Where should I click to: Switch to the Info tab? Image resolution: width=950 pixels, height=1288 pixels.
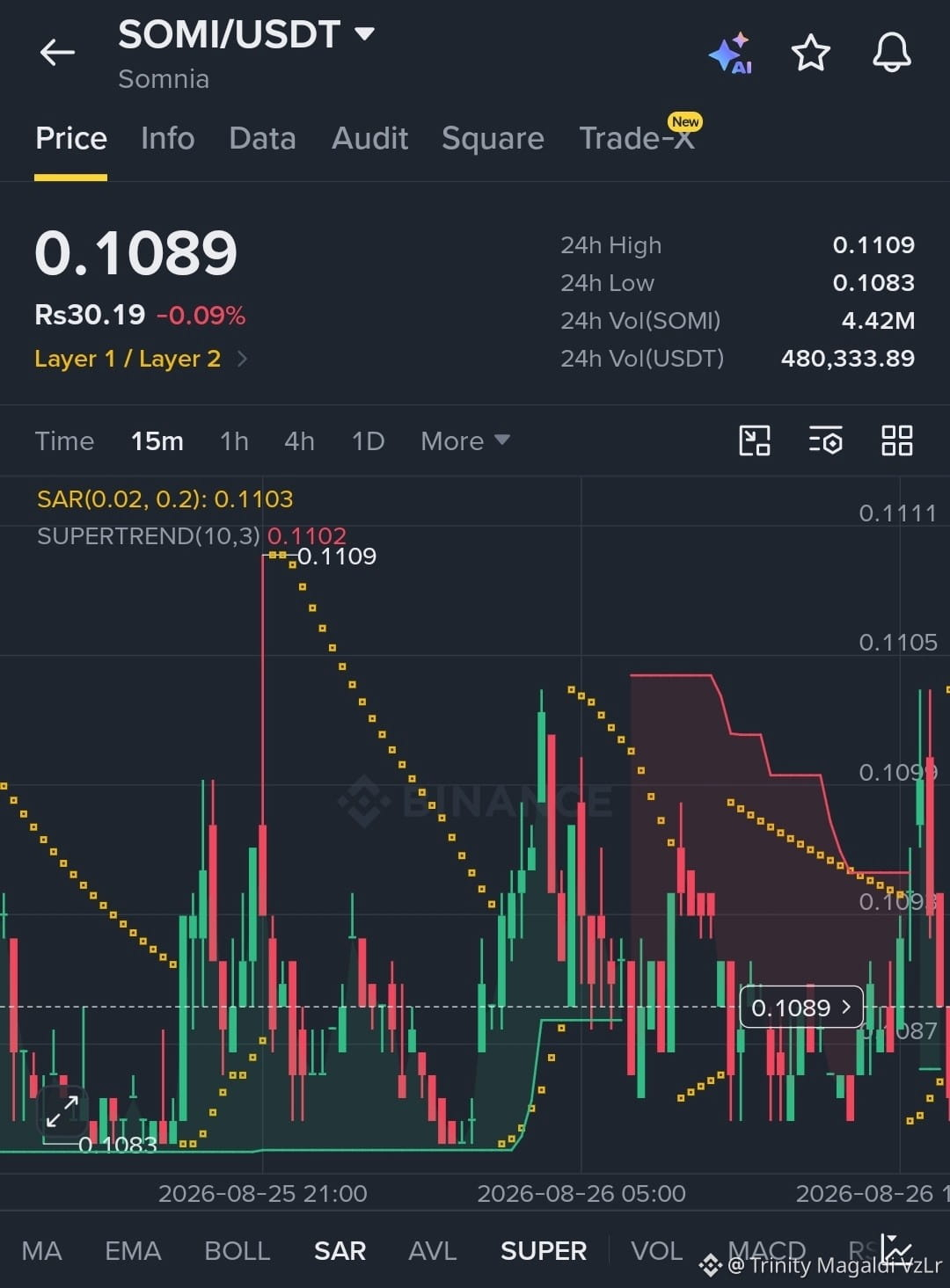pyautogui.click(x=168, y=138)
